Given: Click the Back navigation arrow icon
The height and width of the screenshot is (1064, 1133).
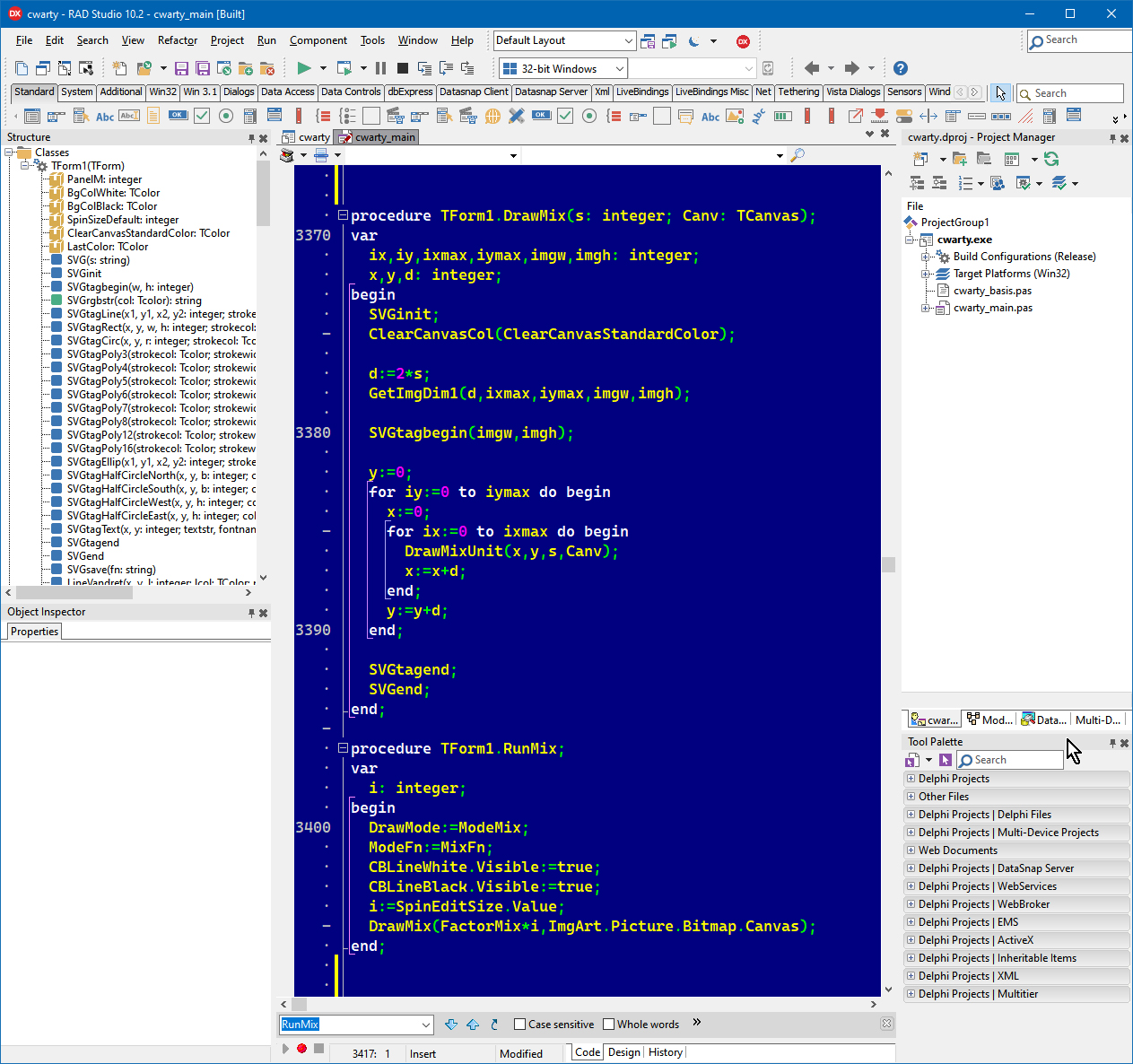Looking at the screenshot, I should click(812, 68).
